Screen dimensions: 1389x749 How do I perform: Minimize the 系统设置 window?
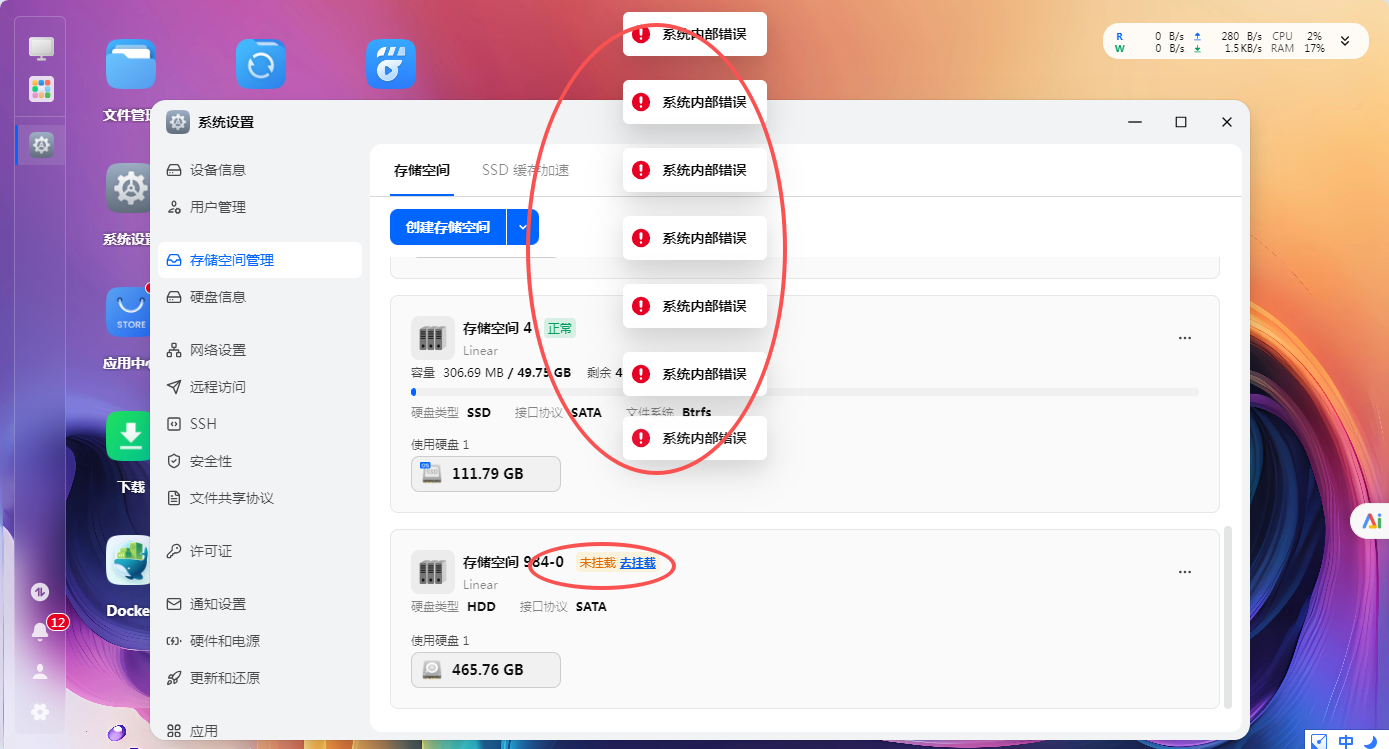point(1135,122)
